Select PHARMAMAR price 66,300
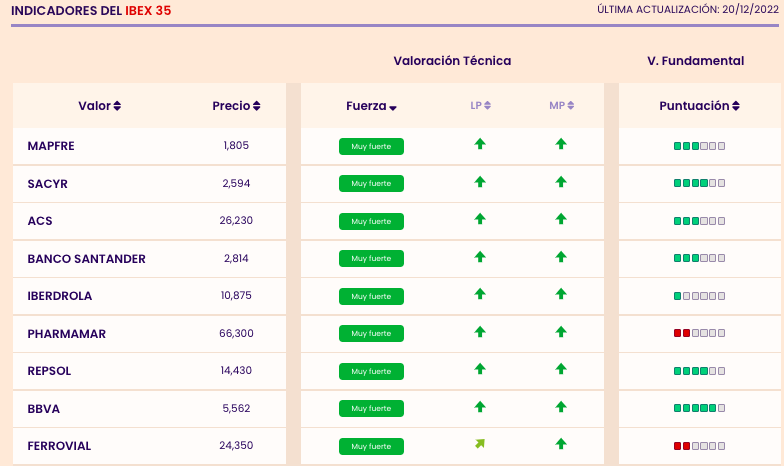 [x=236, y=334]
